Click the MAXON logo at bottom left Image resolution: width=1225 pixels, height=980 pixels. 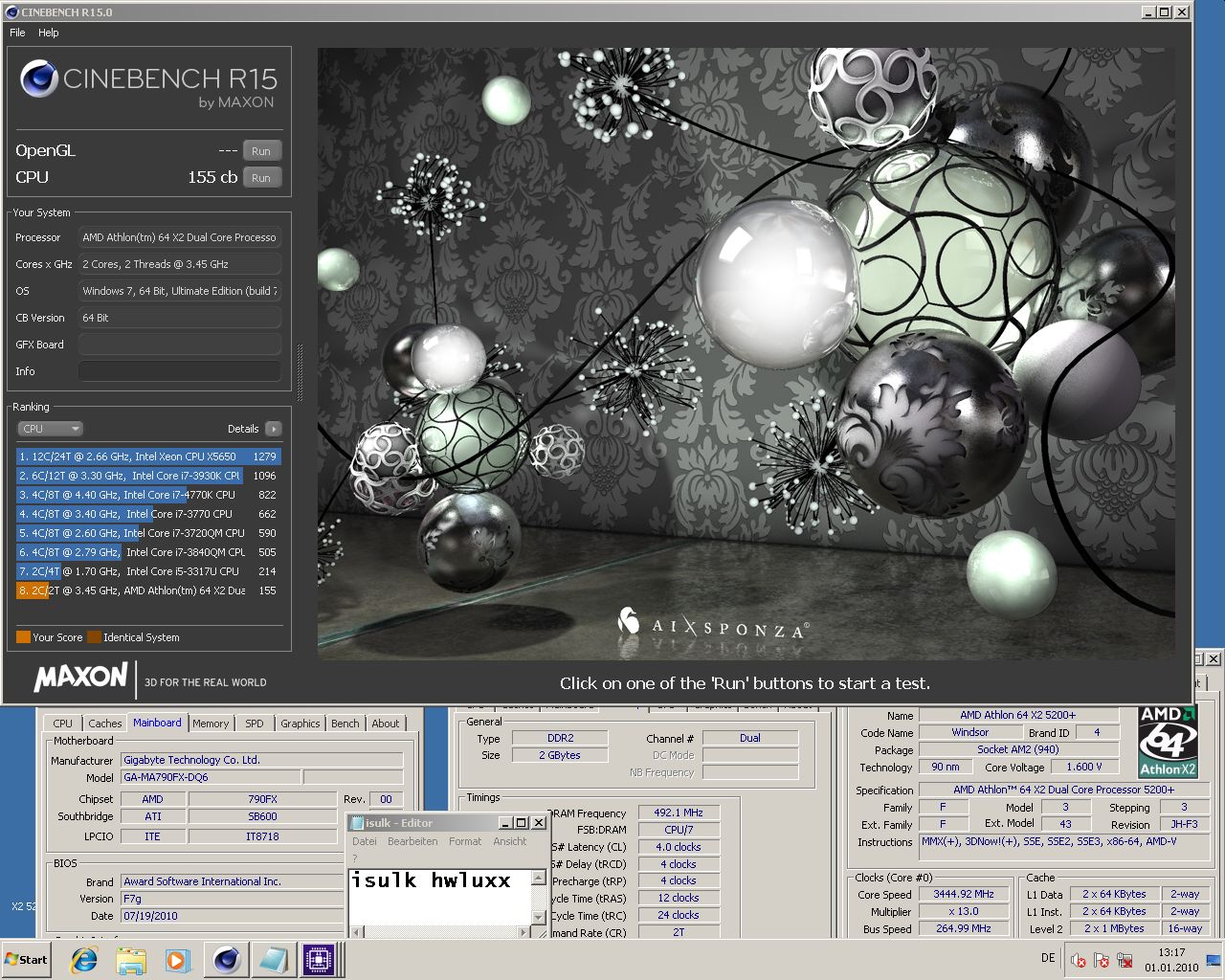80,678
